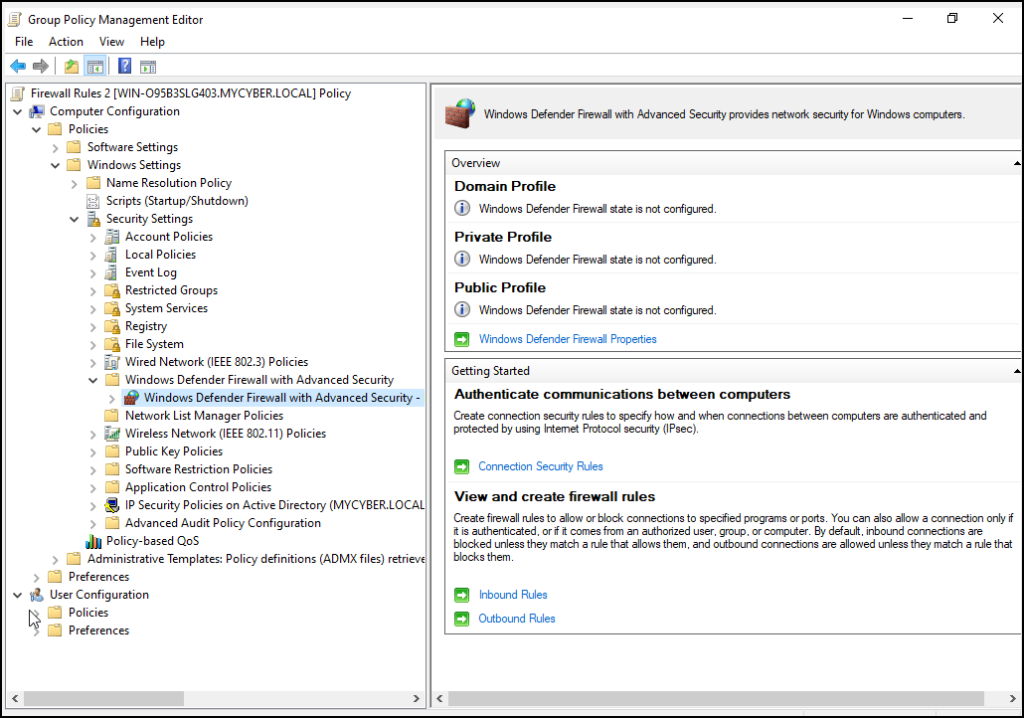1024x718 pixels.
Task: Click the Computer Configuration icon
Action: [x=37, y=112]
